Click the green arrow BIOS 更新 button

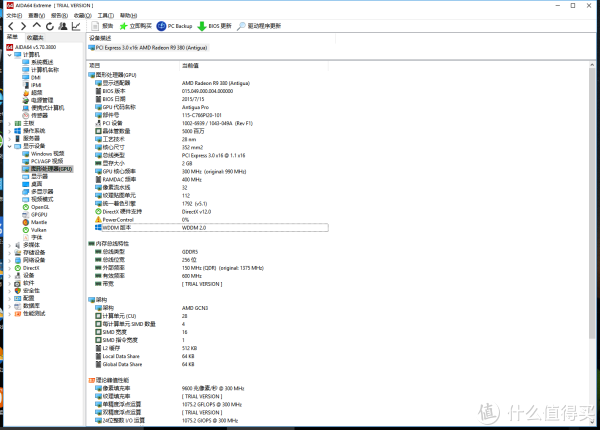[x=214, y=26]
